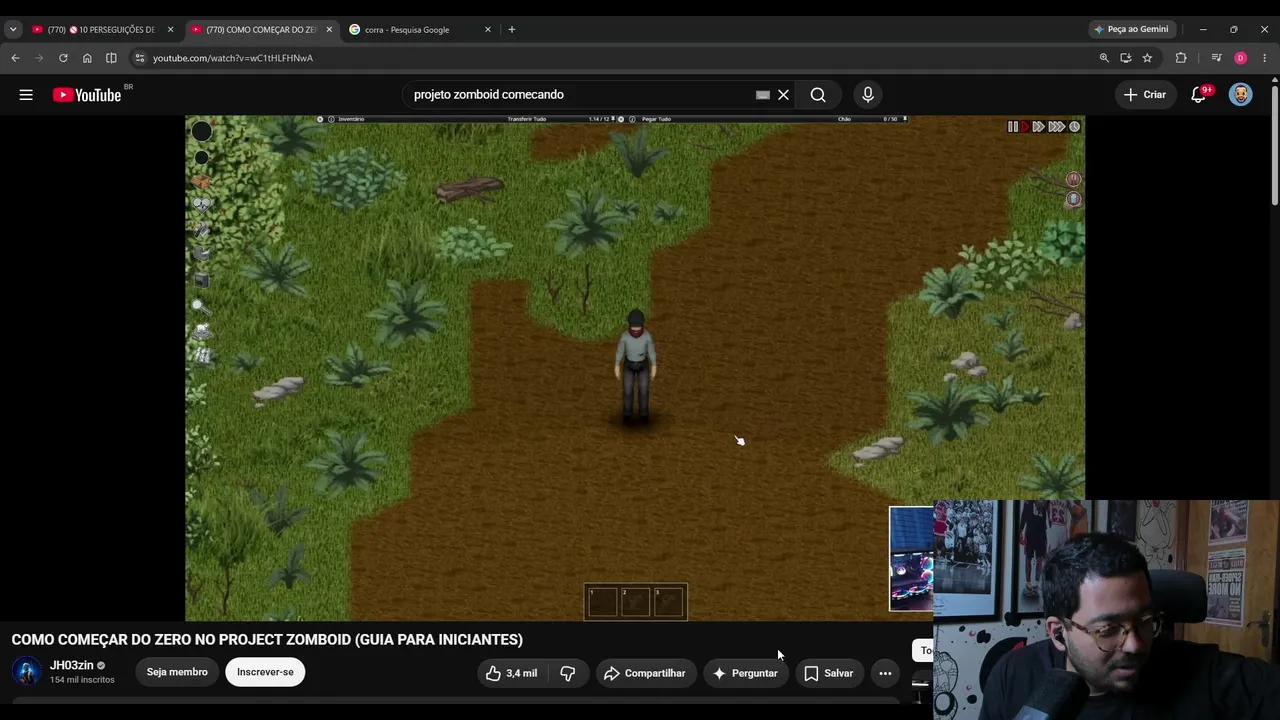Viewport: 1280px width, 720px height.
Task: Bookmark this page with the star
Action: (1147, 58)
